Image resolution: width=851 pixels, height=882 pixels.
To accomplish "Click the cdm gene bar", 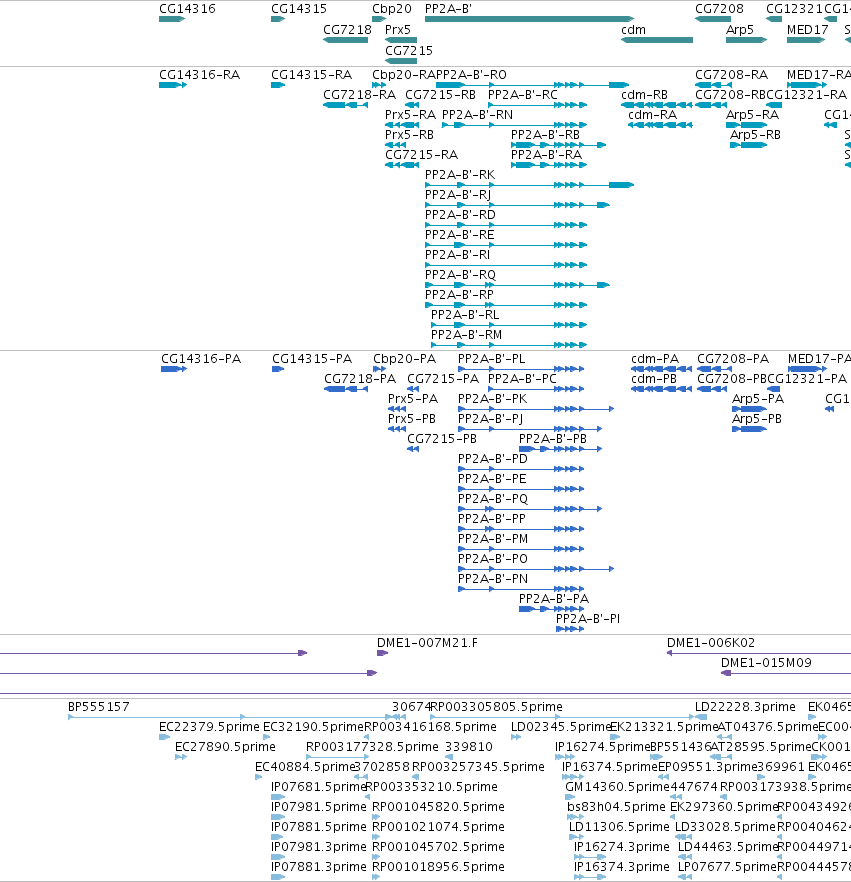I will (657, 40).
